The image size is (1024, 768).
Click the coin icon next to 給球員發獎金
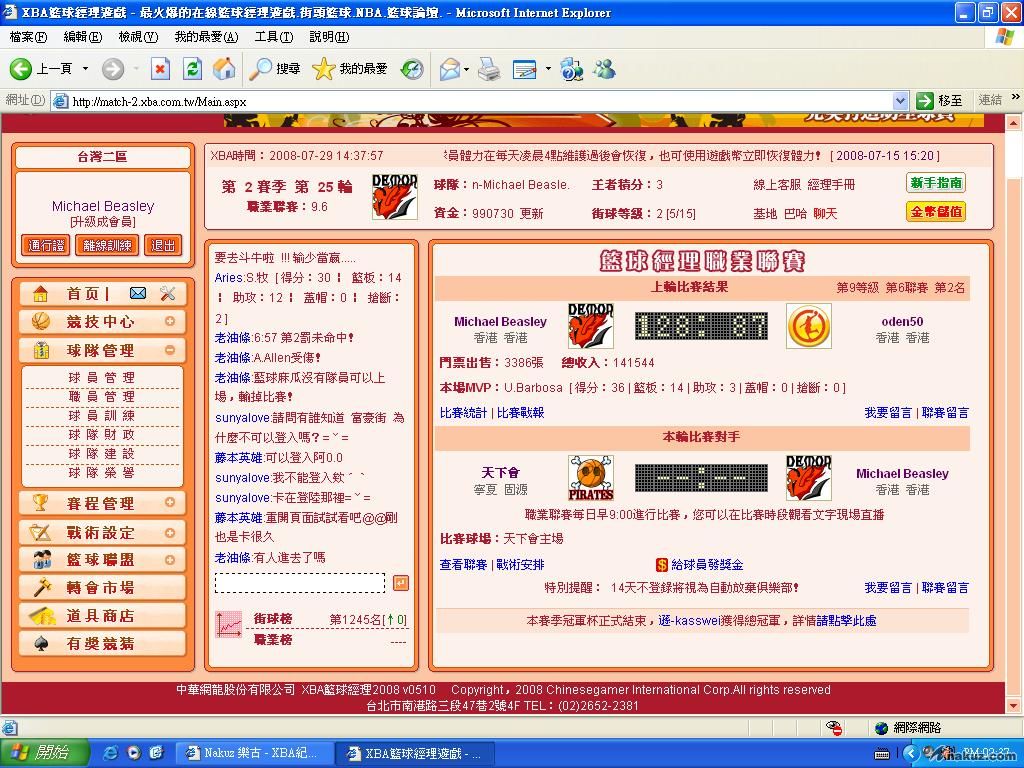click(x=662, y=565)
